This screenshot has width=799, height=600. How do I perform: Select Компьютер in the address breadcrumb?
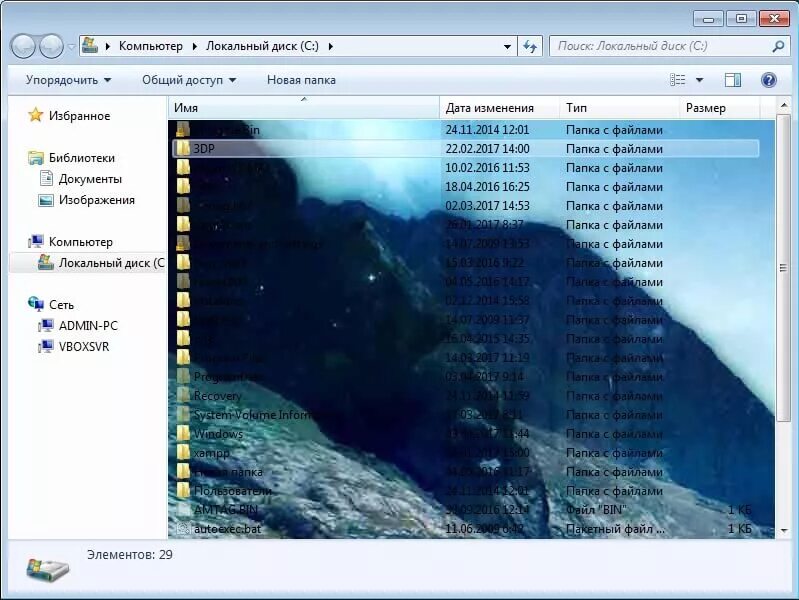coord(151,46)
